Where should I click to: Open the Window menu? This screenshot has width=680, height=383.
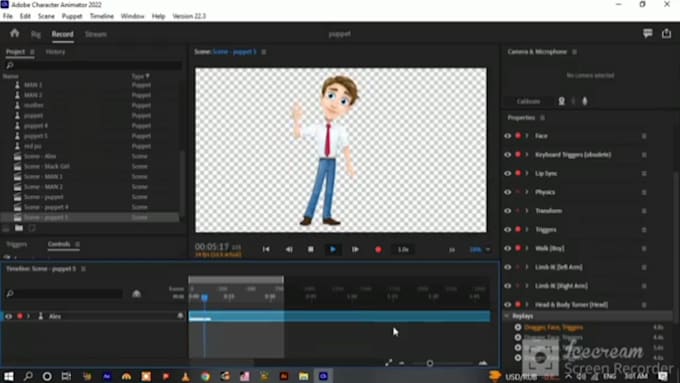(132, 16)
